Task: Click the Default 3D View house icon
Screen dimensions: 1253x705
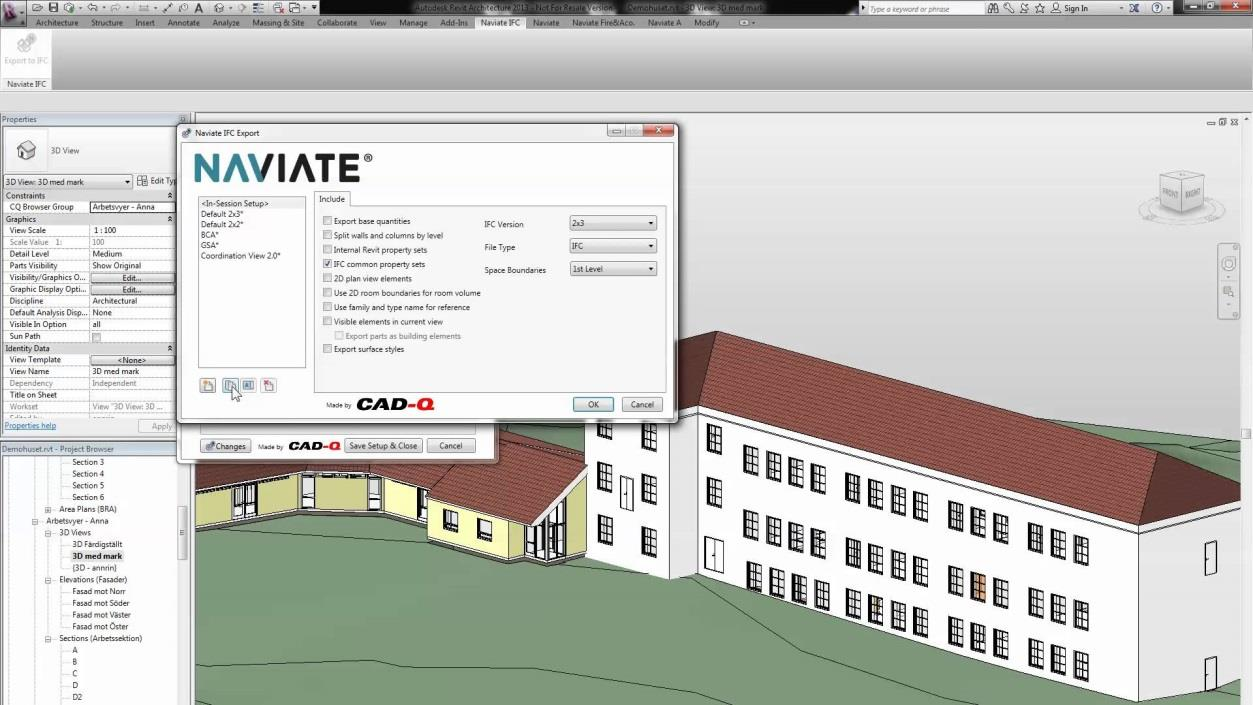Action: coord(219,8)
